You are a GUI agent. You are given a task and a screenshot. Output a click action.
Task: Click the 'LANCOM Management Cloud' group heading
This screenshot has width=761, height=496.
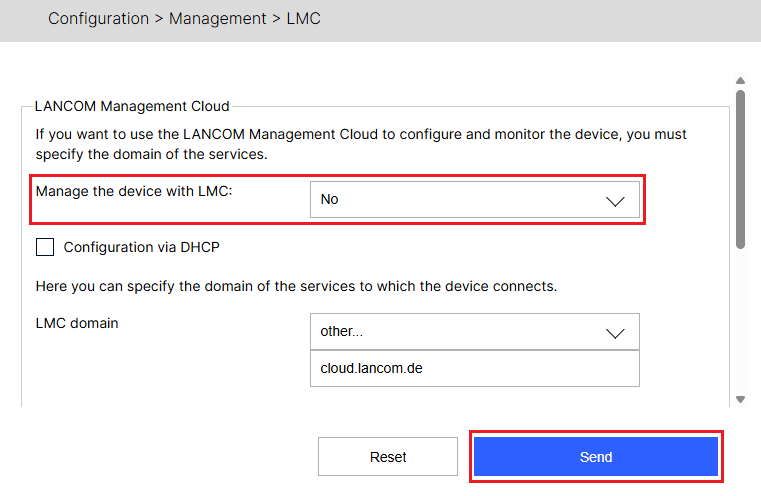pyautogui.click(x=132, y=105)
